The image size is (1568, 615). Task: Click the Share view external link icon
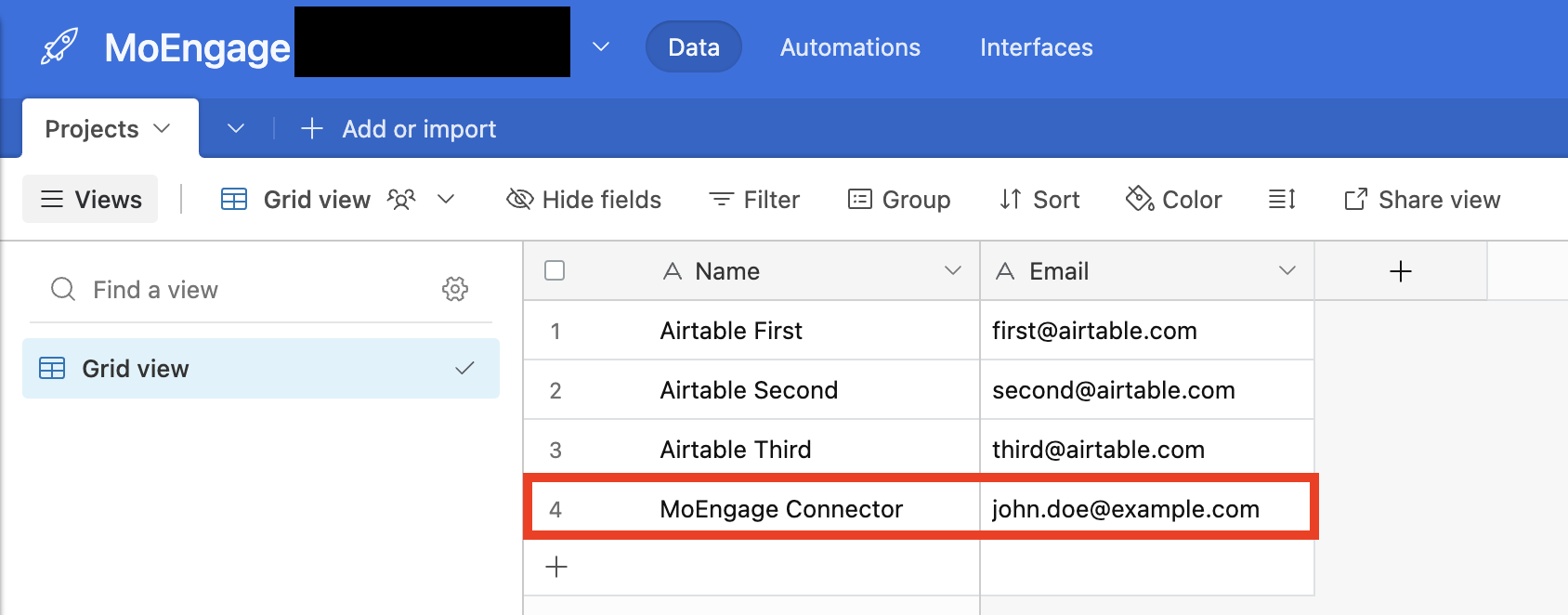tap(1356, 199)
